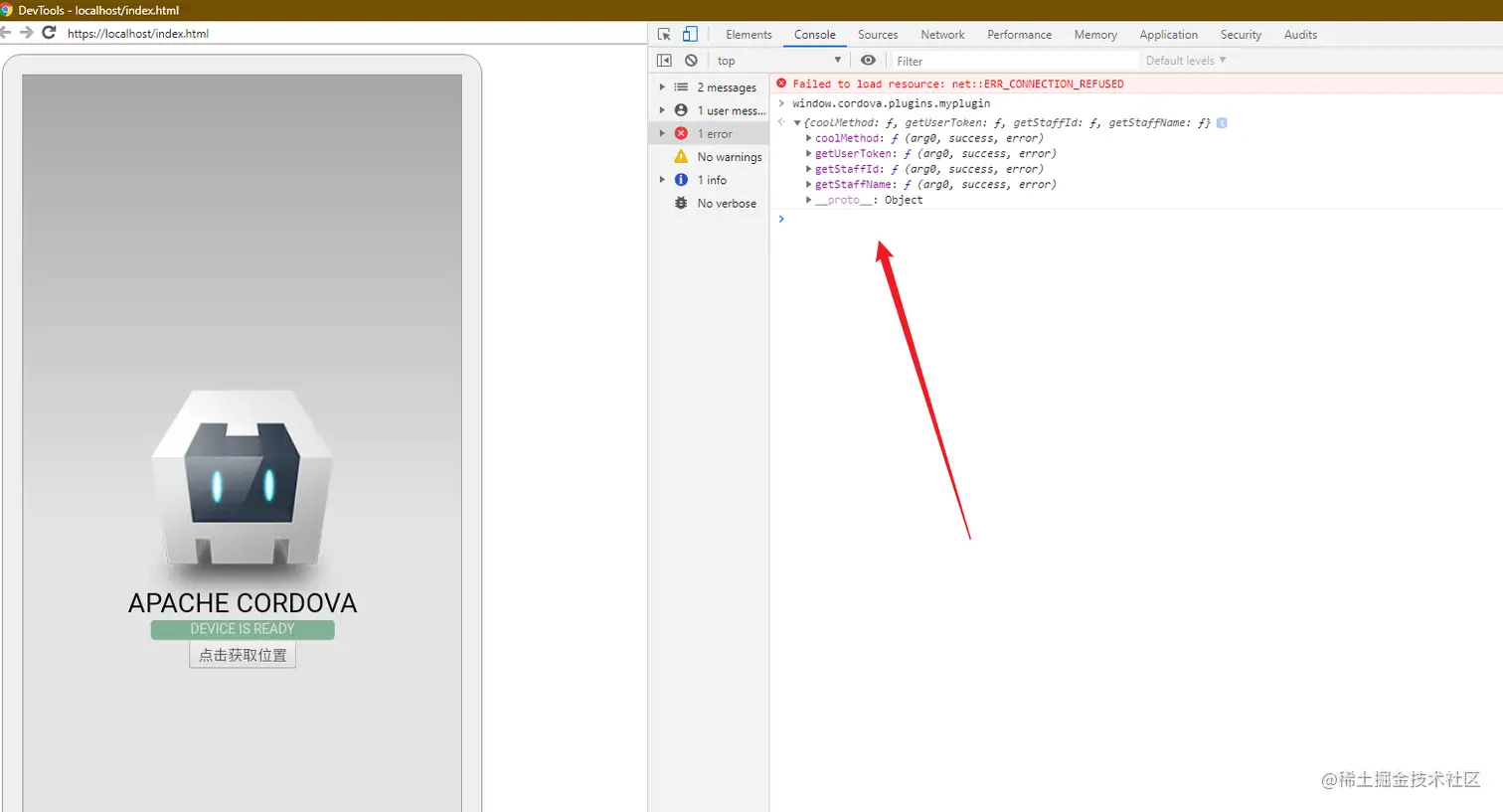Expand the '2 messages' sidebar group
1503x812 pixels.
tap(662, 87)
